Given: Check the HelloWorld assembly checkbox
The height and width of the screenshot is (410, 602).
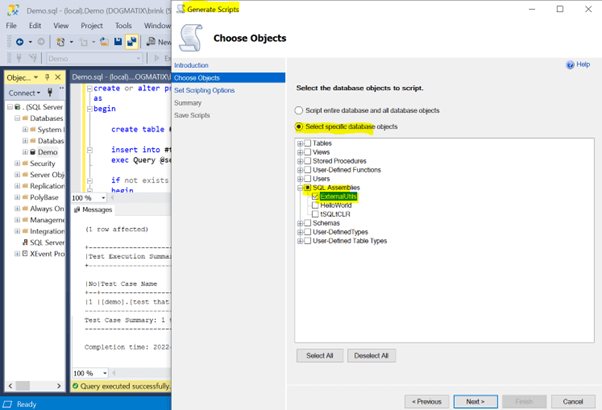Looking at the screenshot, I should point(315,205).
